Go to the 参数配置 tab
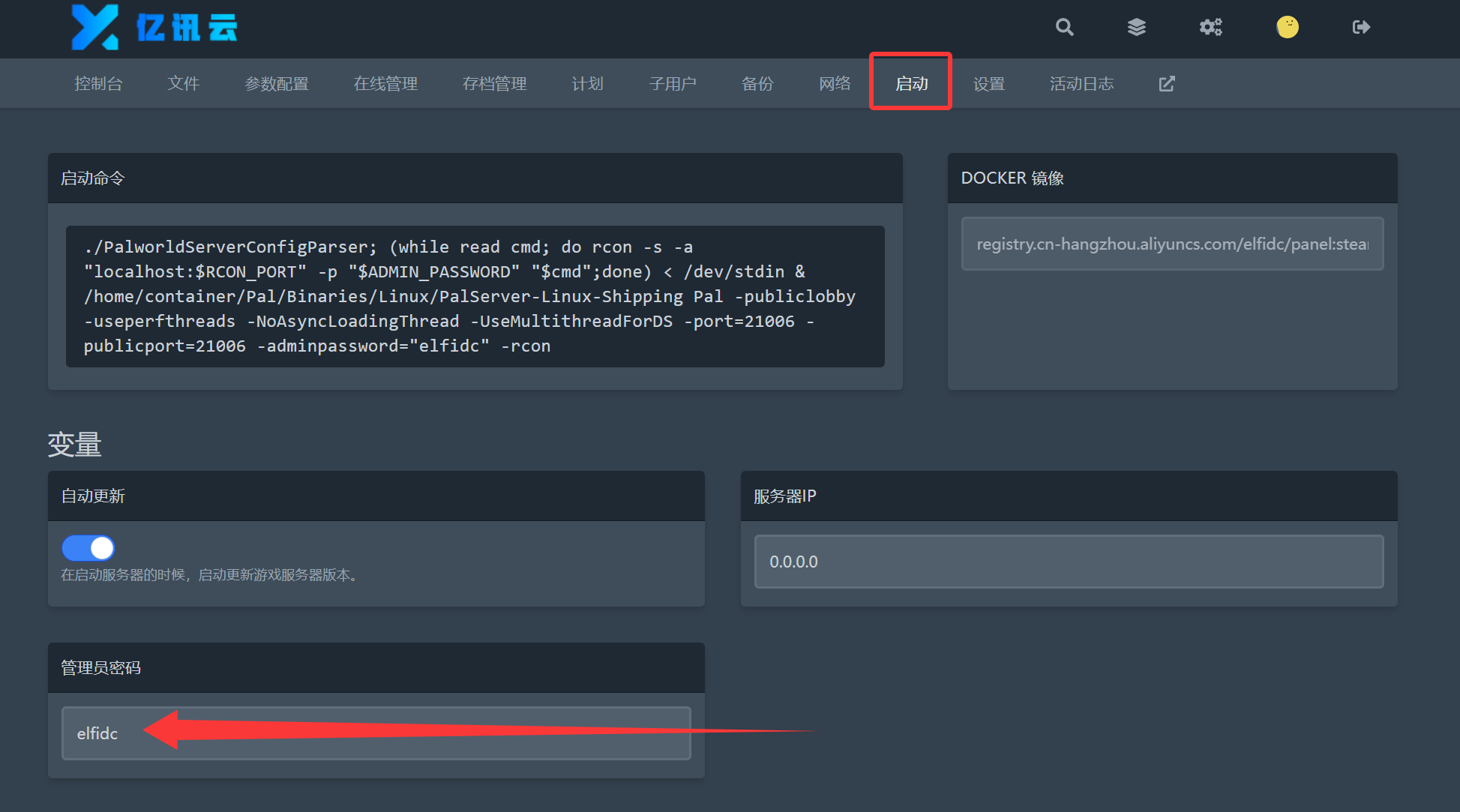 277,83
